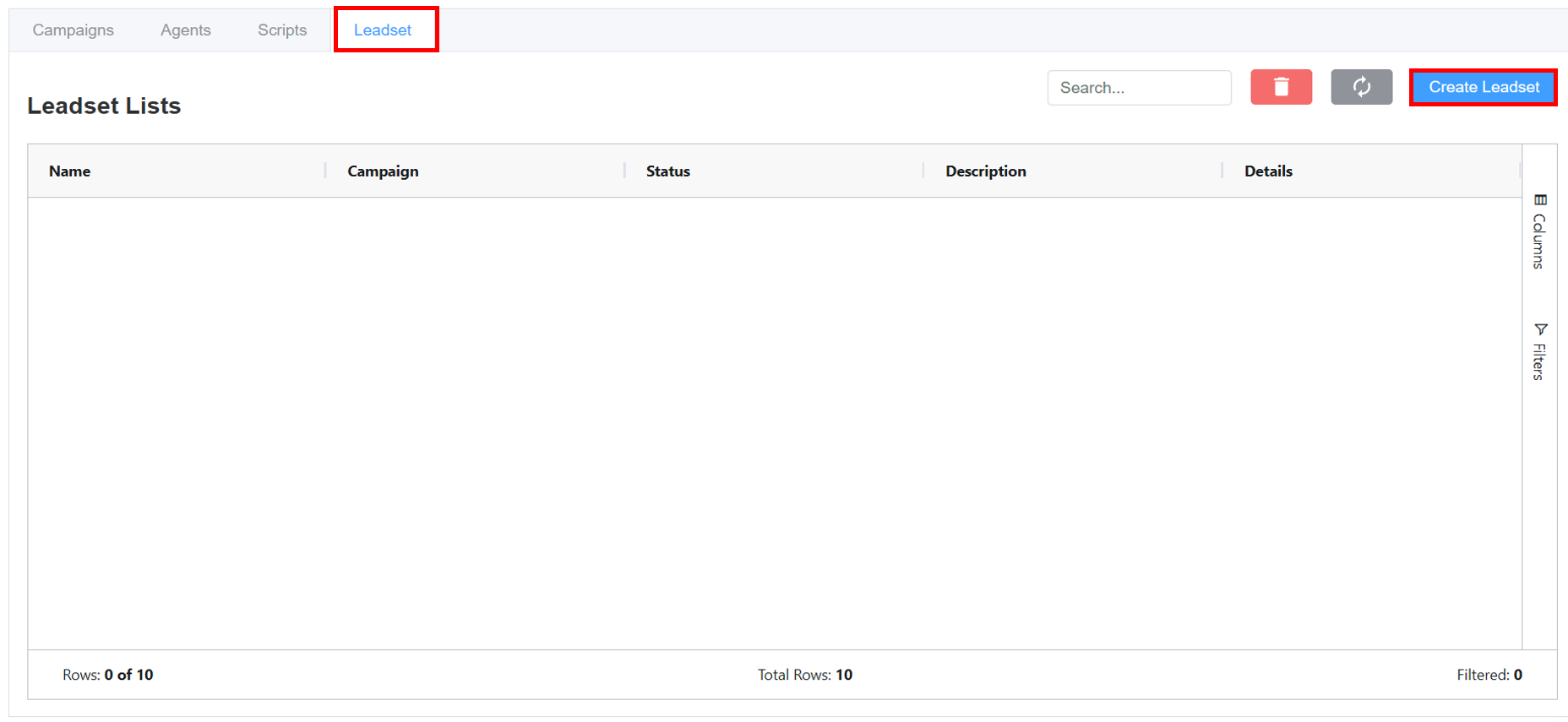Image resolution: width=1568 pixels, height=722 pixels.
Task: Sort by the Description column header
Action: [985, 171]
